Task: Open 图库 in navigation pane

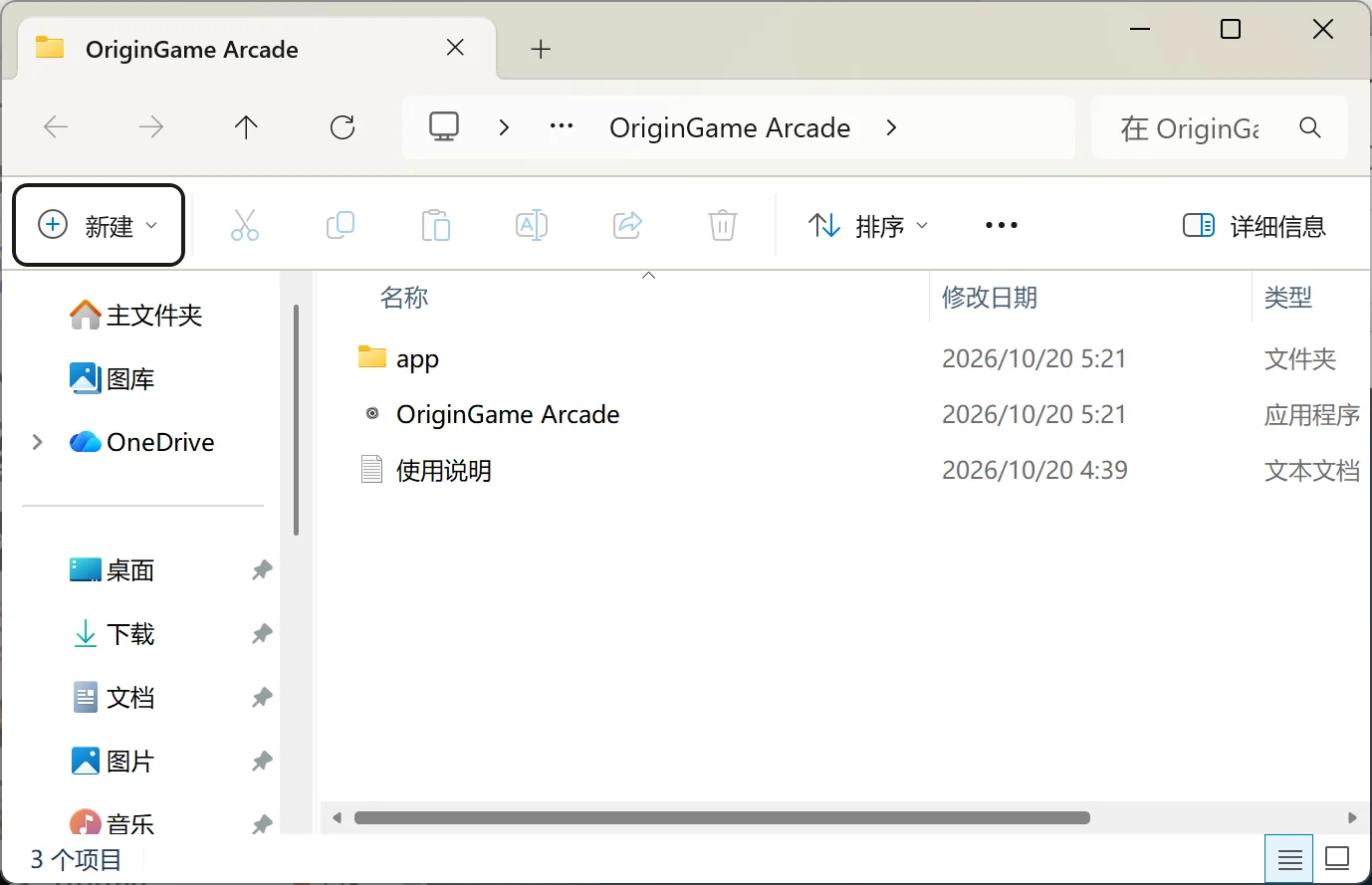Action: 114,379
